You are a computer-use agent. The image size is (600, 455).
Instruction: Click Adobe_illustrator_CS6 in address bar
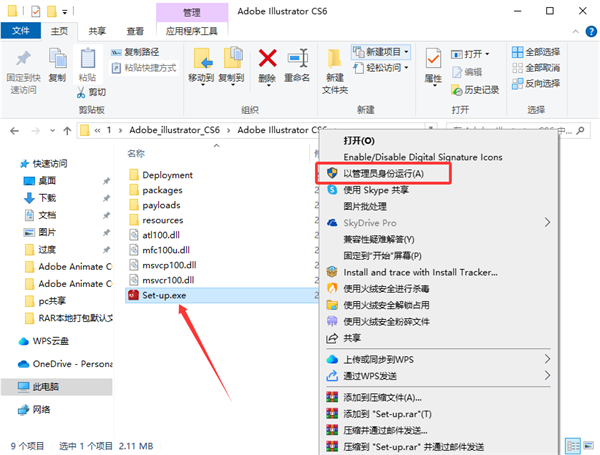tap(174, 130)
